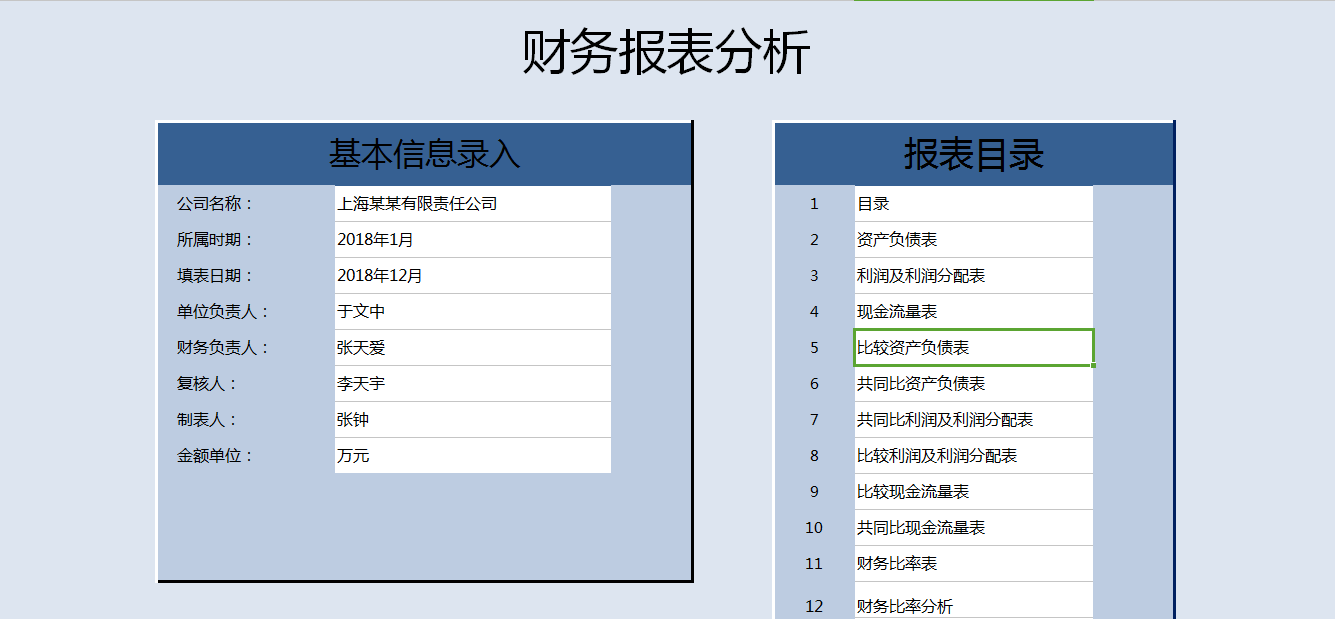Image resolution: width=1335 pixels, height=619 pixels.
Task: Edit company name field 上海某某有限责任公司
Action: point(473,204)
